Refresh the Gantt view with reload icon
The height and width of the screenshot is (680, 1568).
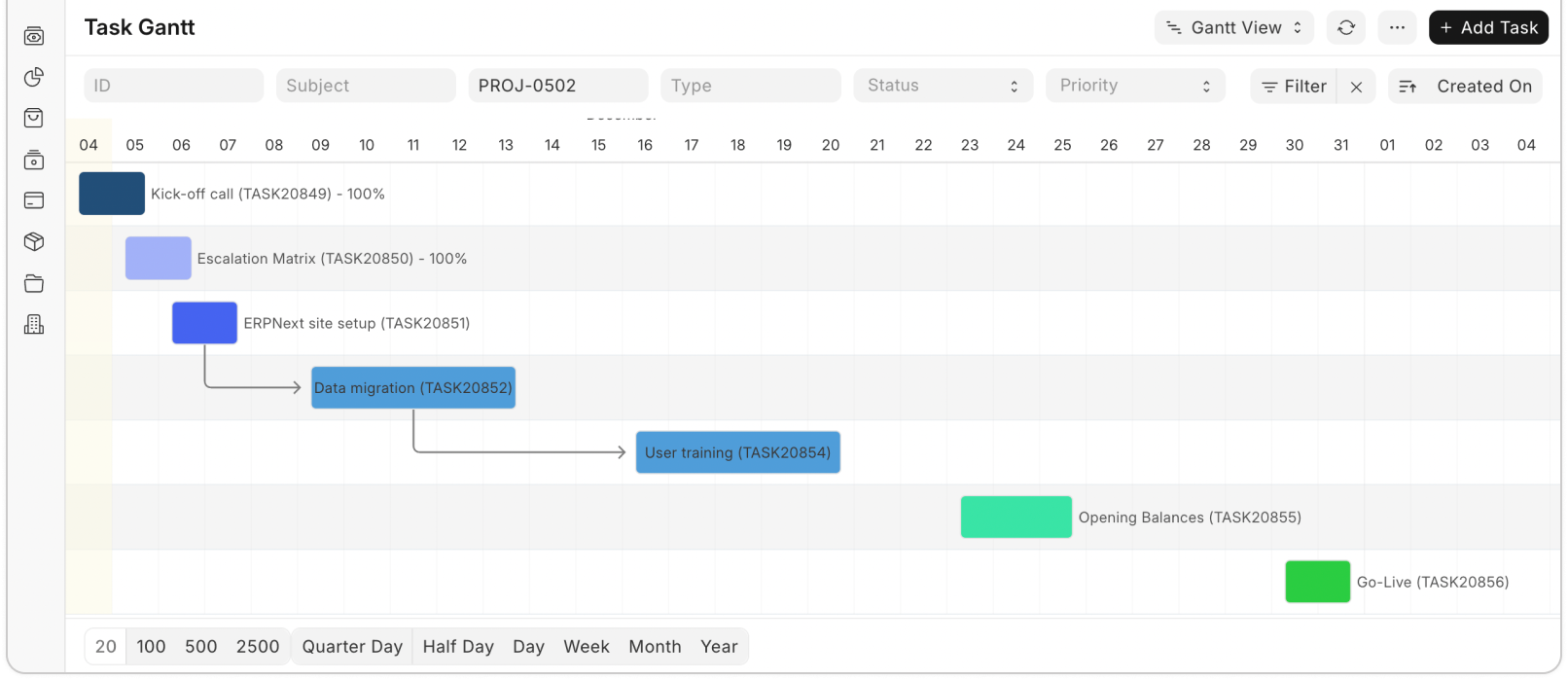click(1346, 27)
